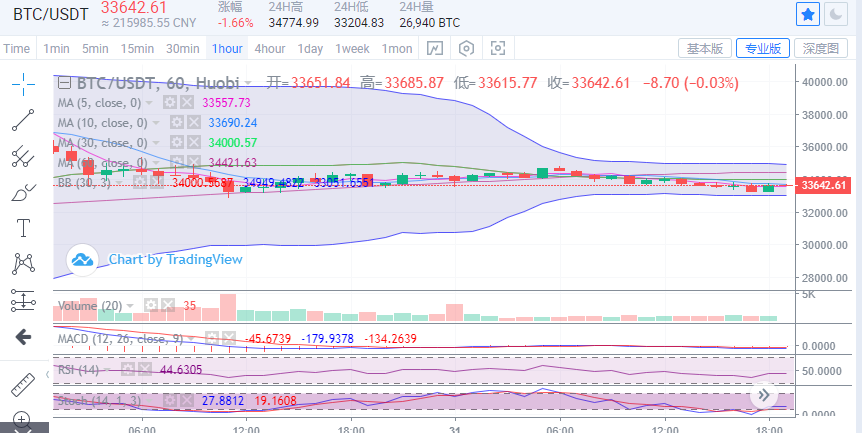Switch to 5min interval tab
This screenshot has height=433, width=862.
coord(95,48)
